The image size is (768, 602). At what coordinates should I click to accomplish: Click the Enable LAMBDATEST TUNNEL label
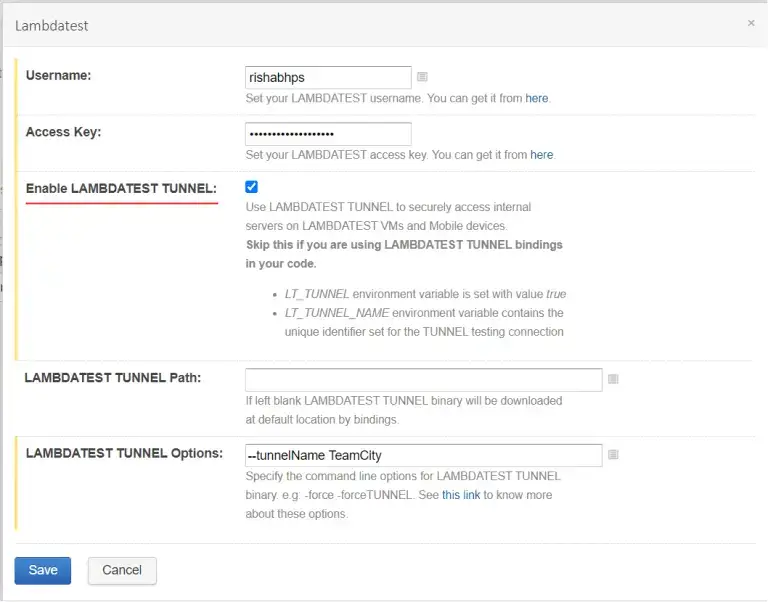[x=121, y=188]
